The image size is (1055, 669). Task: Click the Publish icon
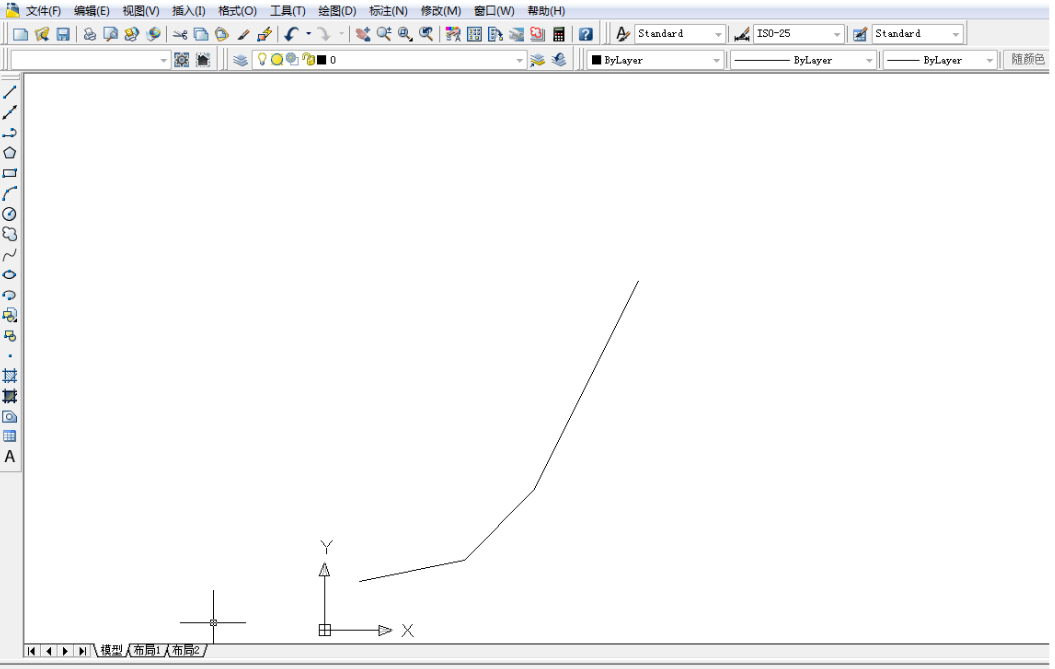click(x=131, y=34)
